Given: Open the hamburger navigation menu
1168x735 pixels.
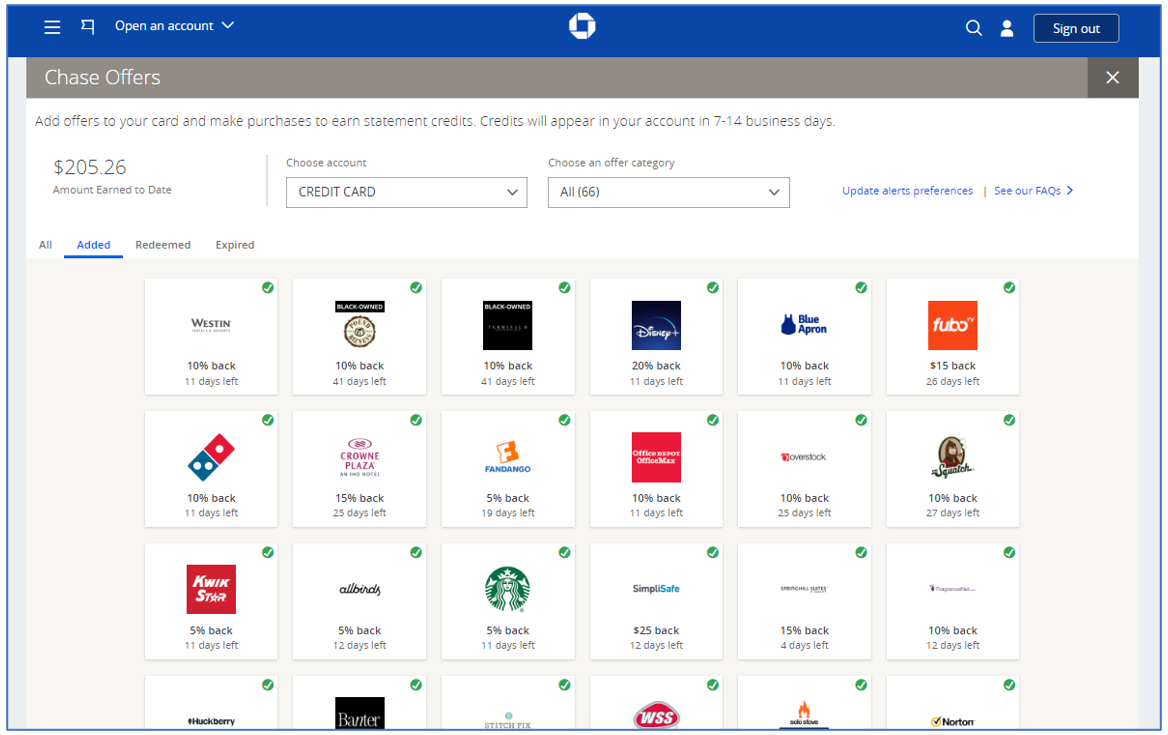Looking at the screenshot, I should point(52,28).
